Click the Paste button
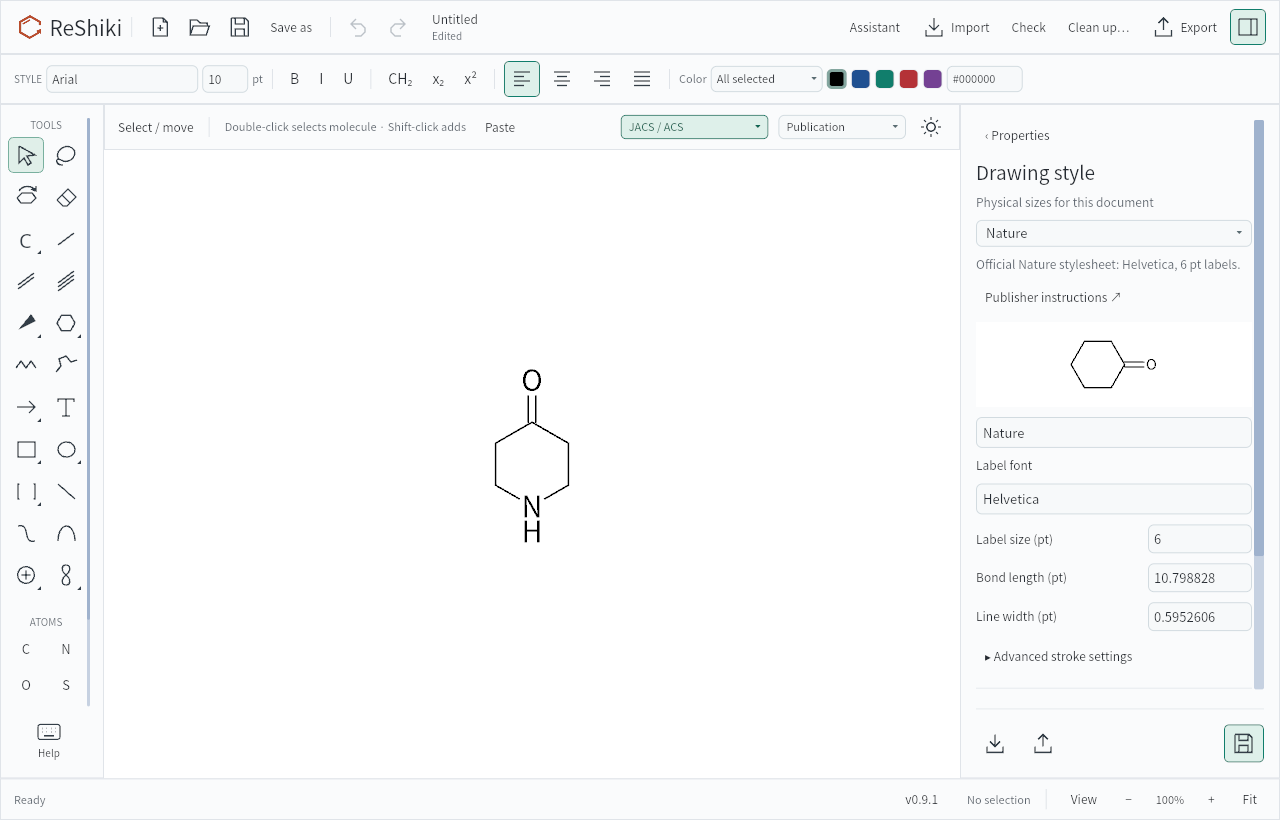 pos(500,127)
